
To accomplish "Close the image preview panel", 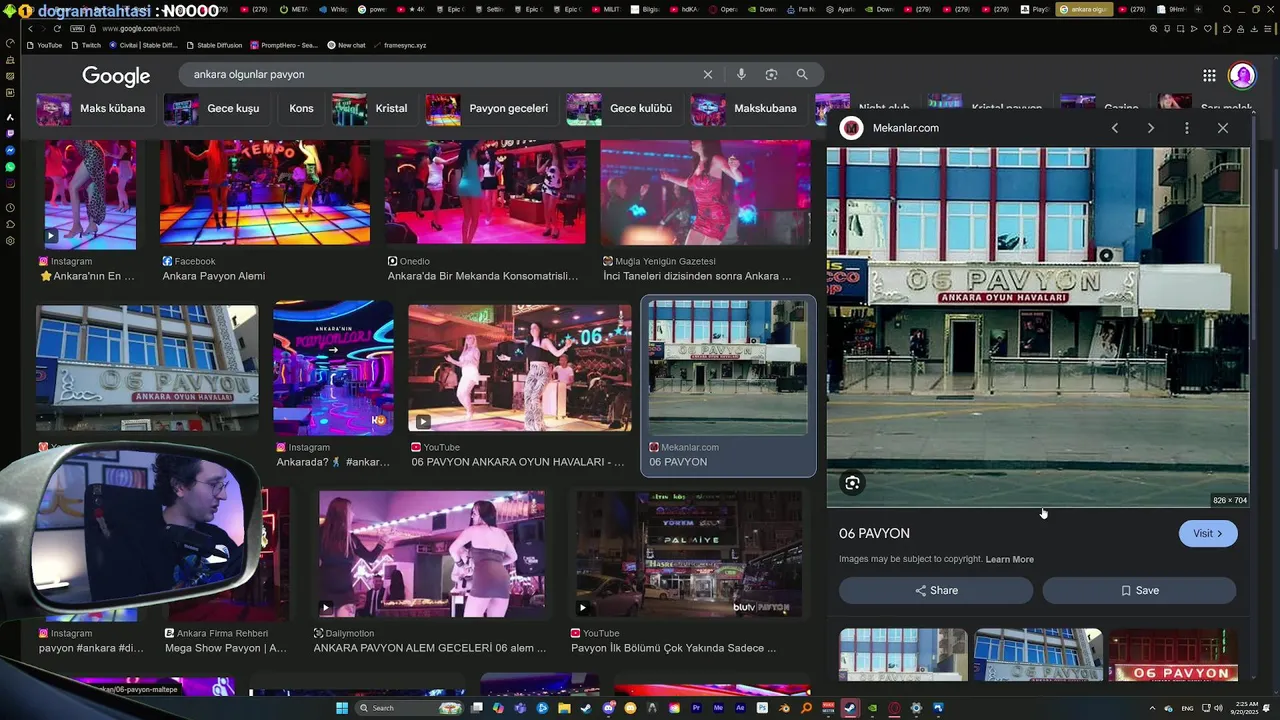I will (x=1223, y=128).
